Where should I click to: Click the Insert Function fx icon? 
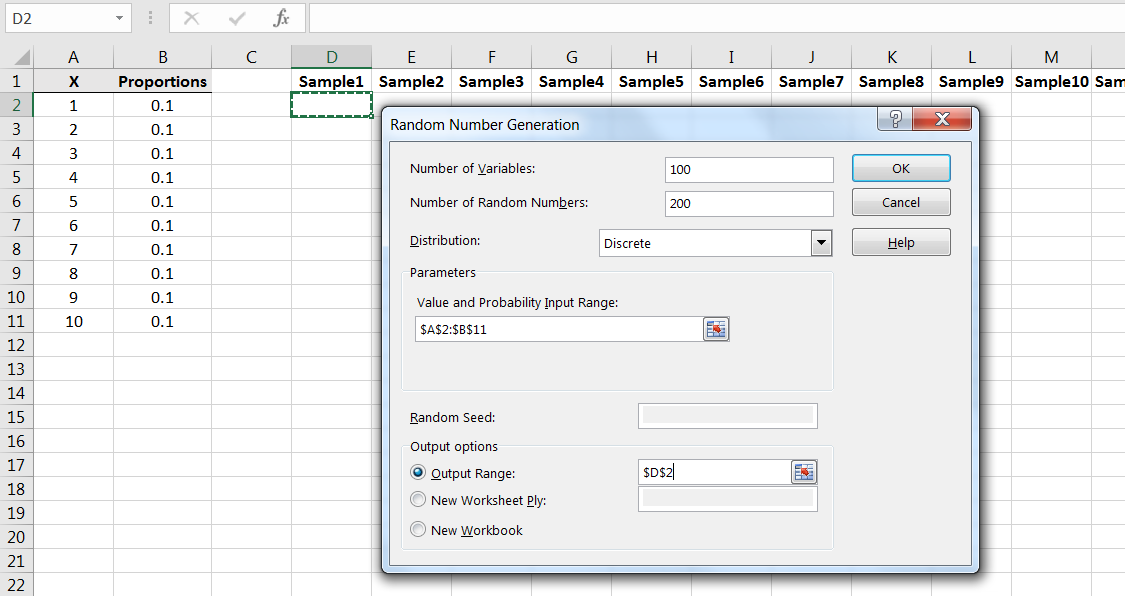click(x=282, y=18)
